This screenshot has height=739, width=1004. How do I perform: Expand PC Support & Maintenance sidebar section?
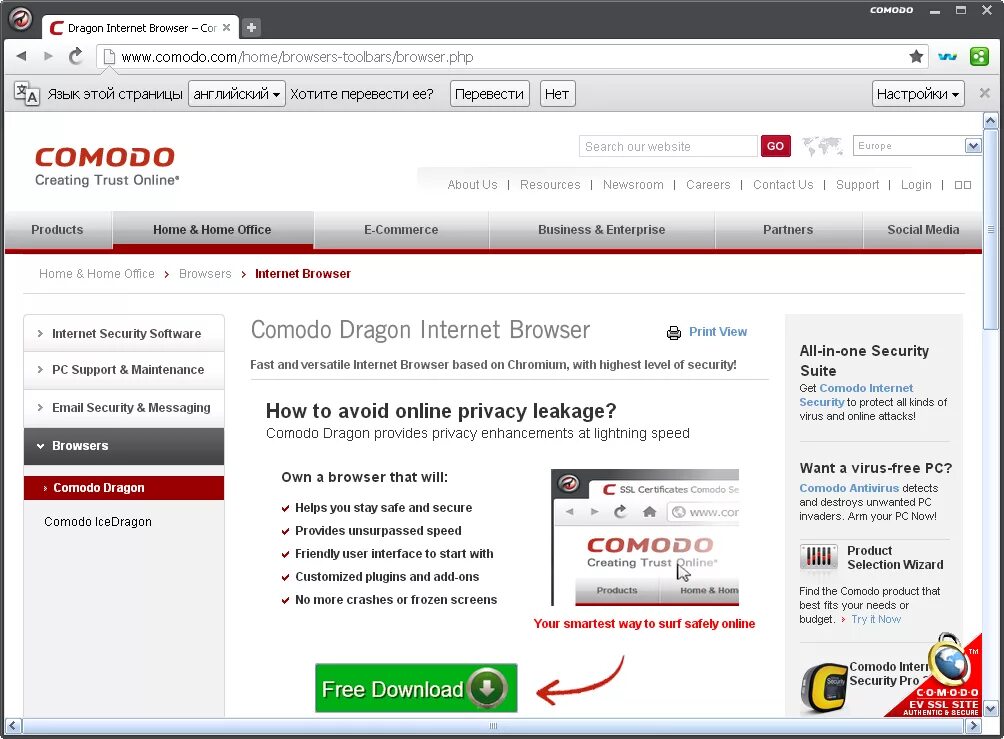(124, 370)
